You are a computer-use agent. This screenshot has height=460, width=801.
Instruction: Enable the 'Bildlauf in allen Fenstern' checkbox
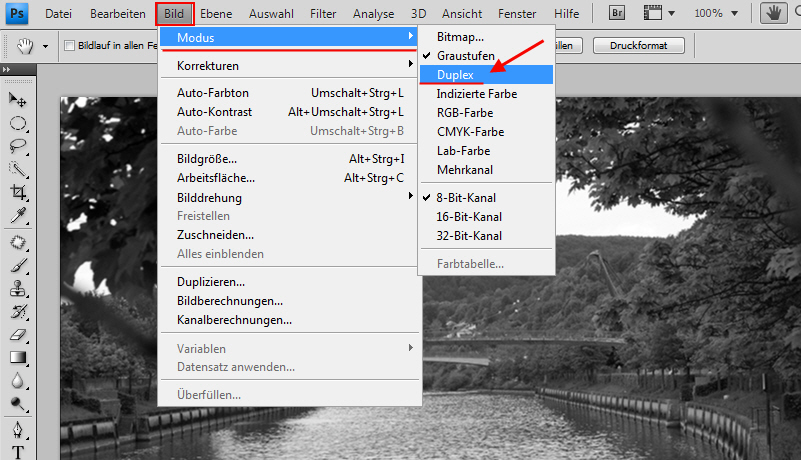(69, 46)
